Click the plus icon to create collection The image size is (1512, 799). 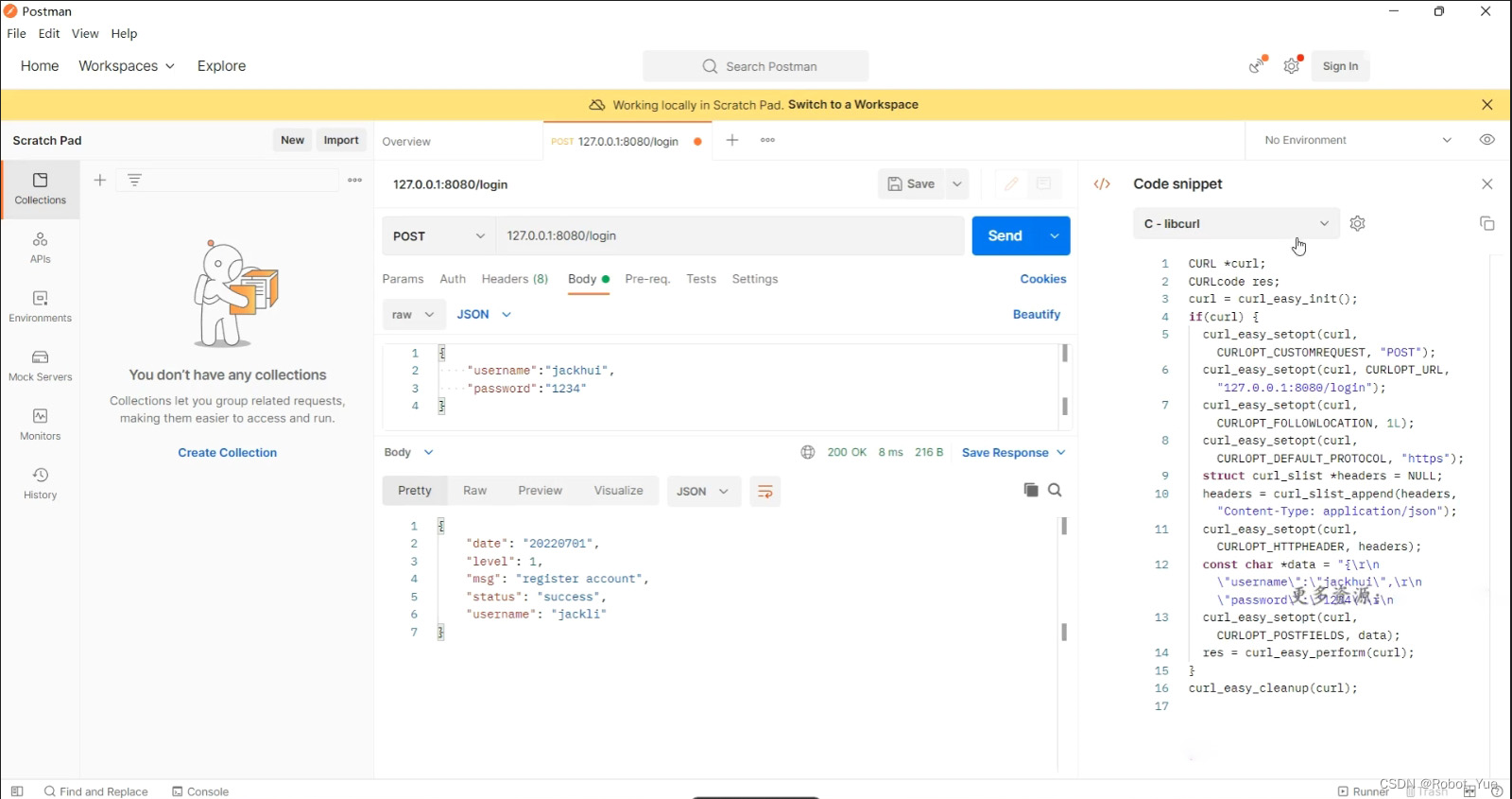click(x=100, y=180)
